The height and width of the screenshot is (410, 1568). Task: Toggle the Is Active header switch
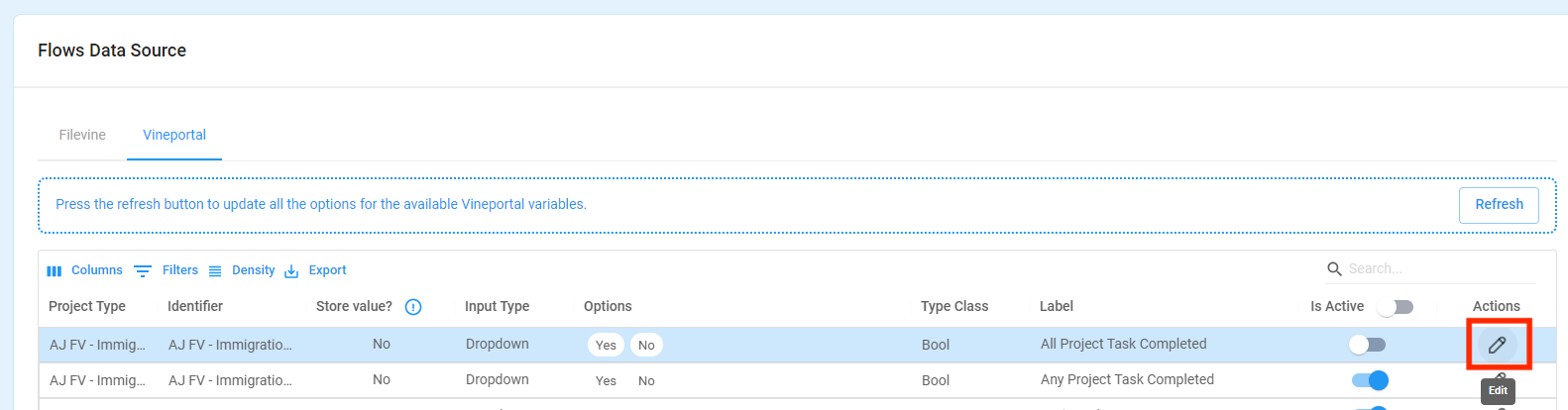pyautogui.click(x=1395, y=307)
